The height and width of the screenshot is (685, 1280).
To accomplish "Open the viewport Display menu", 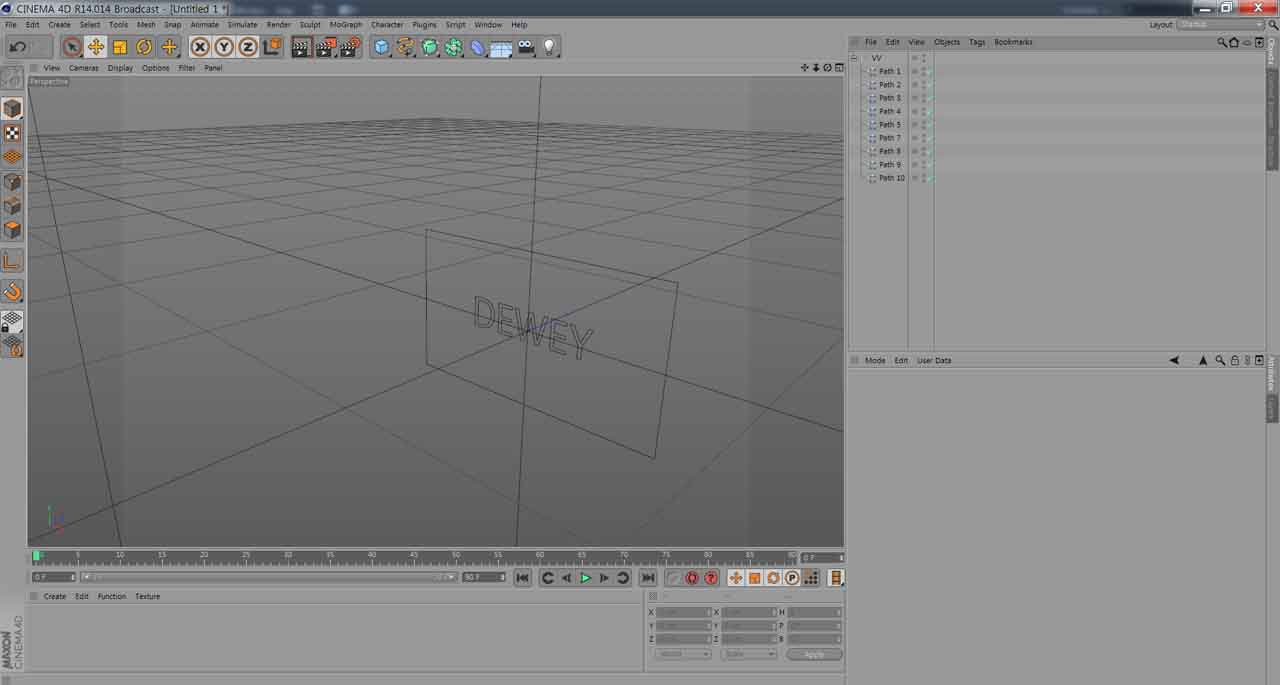I will (120, 68).
